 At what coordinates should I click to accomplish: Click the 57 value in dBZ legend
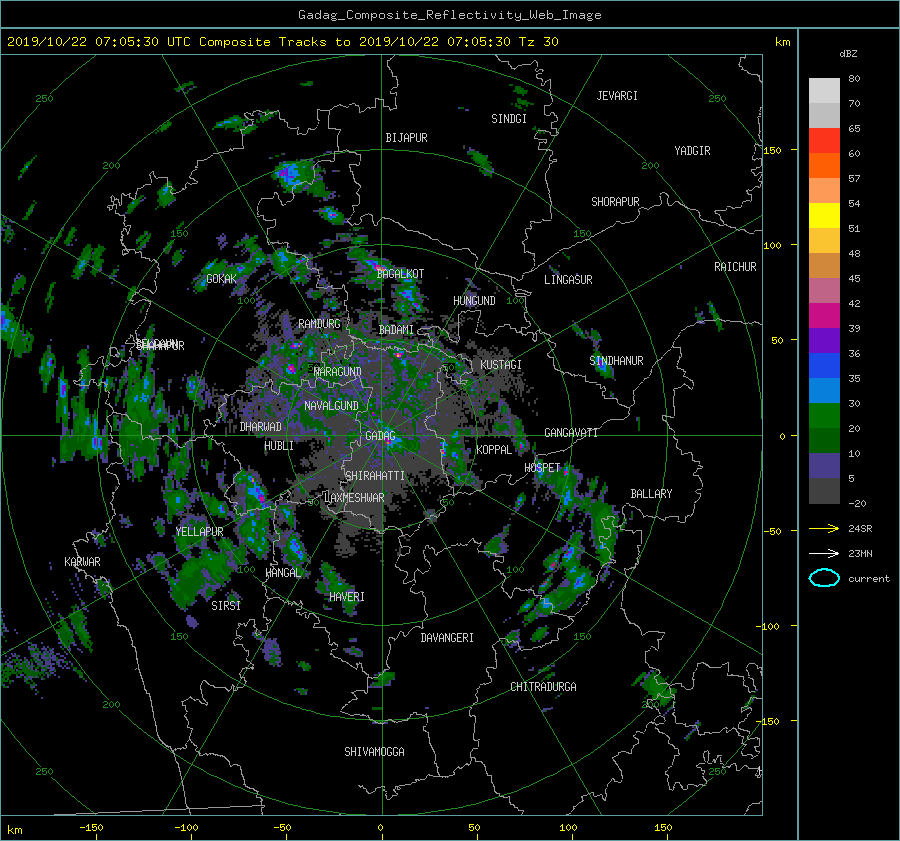854,179
